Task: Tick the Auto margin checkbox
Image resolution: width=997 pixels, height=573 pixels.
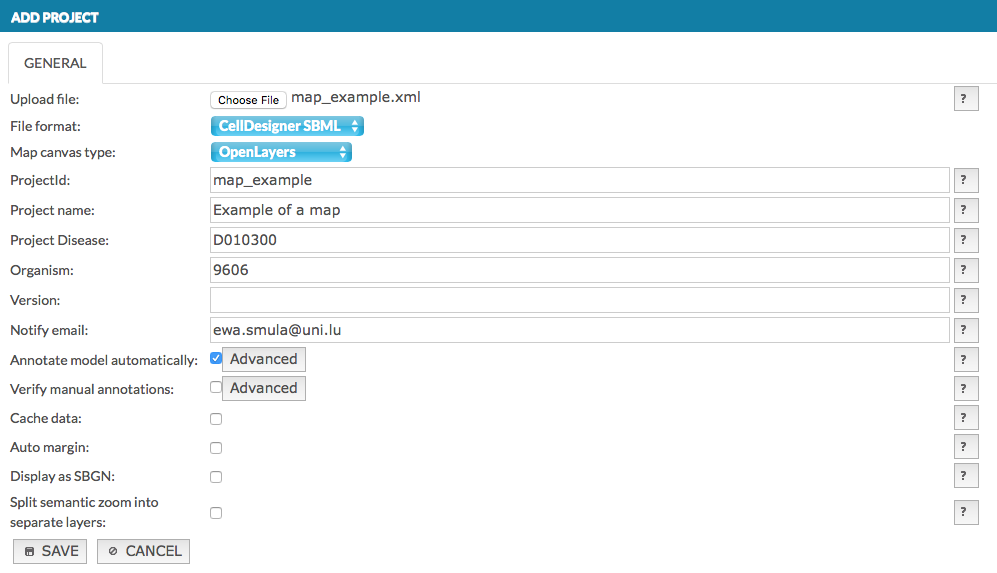Action: click(216, 448)
